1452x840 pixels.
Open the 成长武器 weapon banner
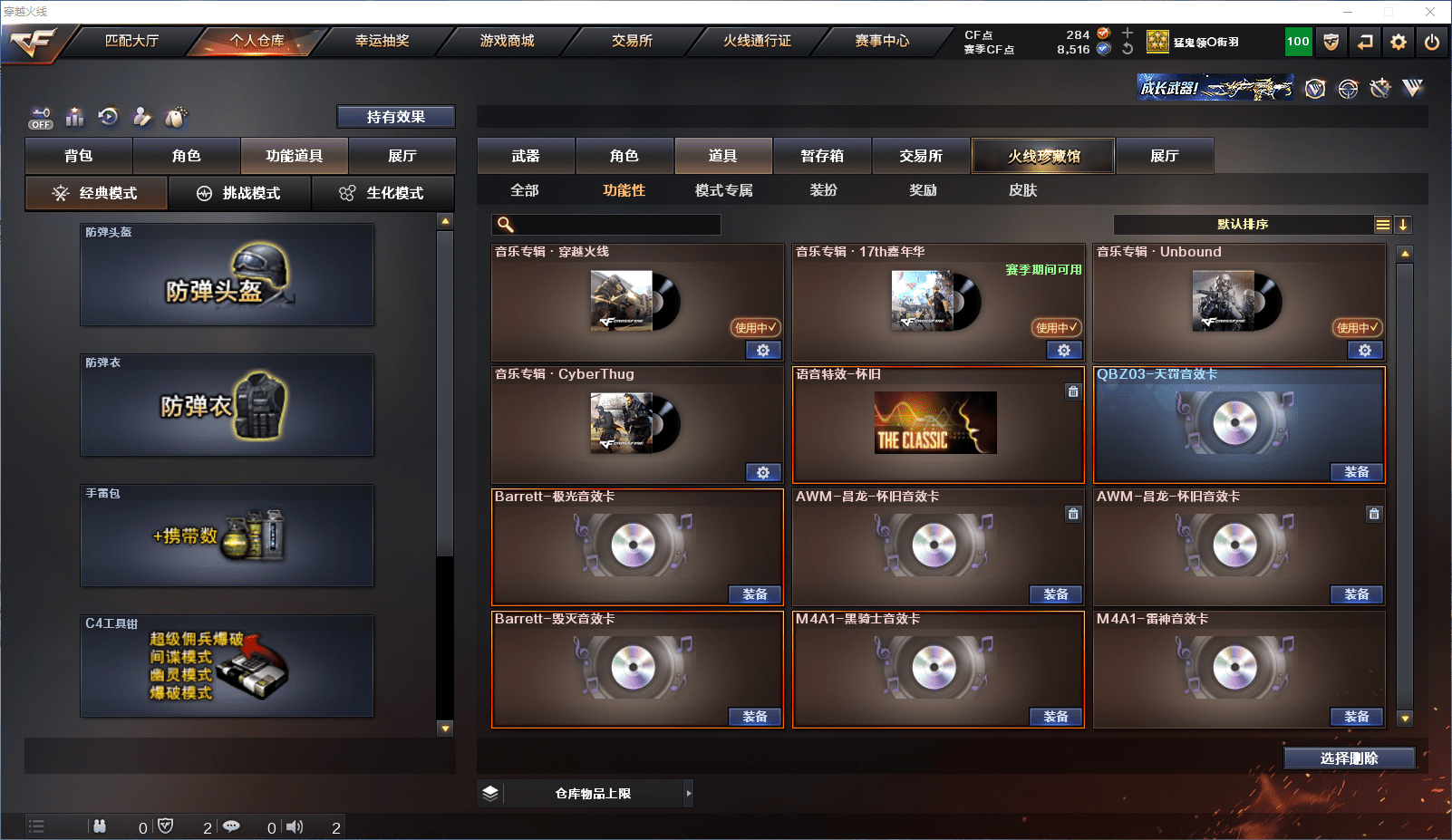[1215, 88]
